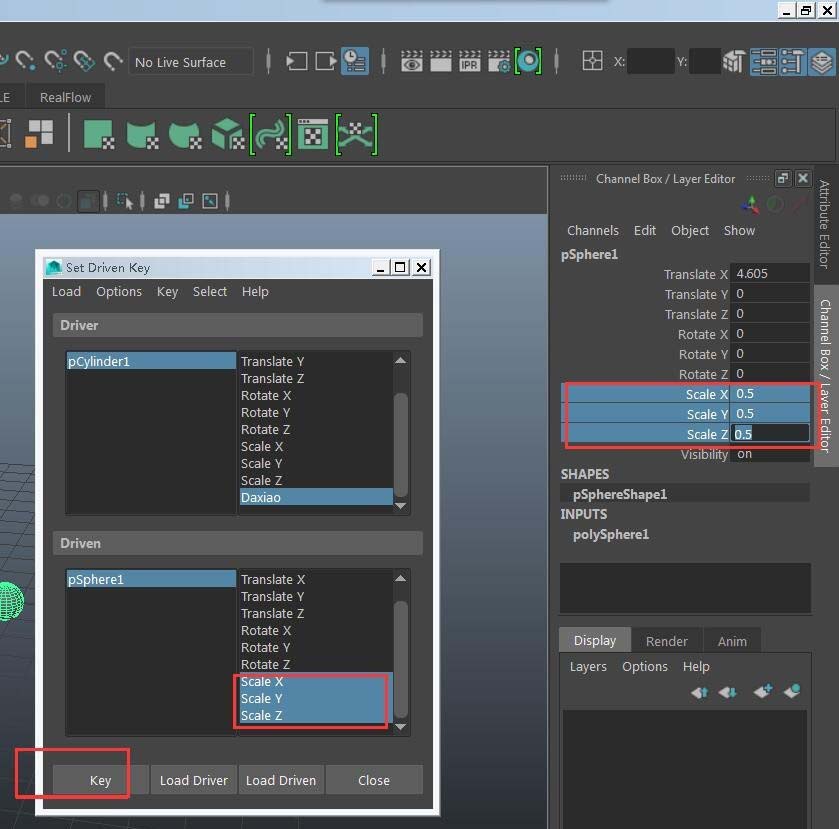Click the crossed arrows checker shelf icon
Viewport: 839px width, 829px height.
pyautogui.click(x=356, y=134)
